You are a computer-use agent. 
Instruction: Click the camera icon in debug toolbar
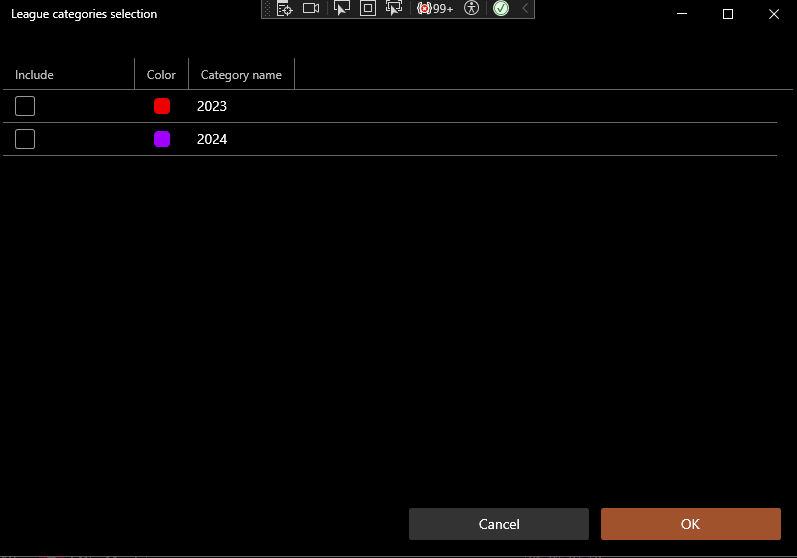pos(311,8)
